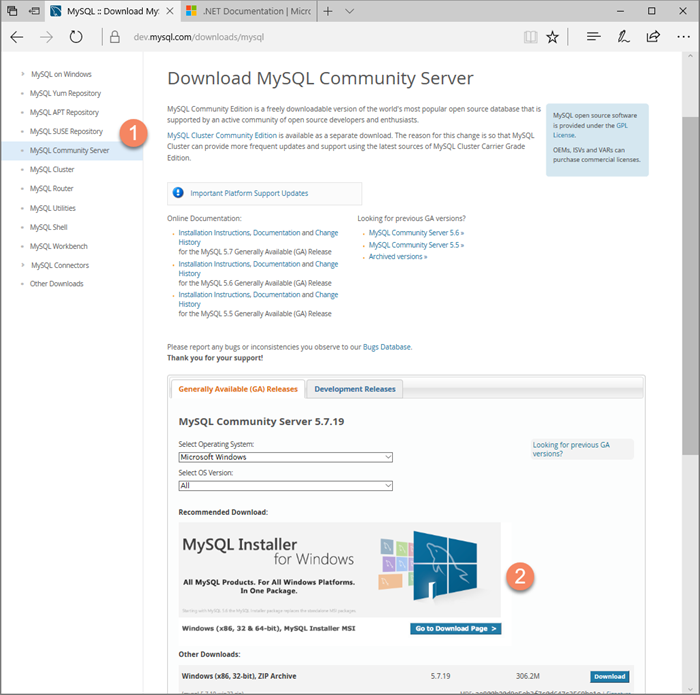Click the page vertical scrollbar thumb
Screen dimensions: 700x695
click(x=690, y=286)
